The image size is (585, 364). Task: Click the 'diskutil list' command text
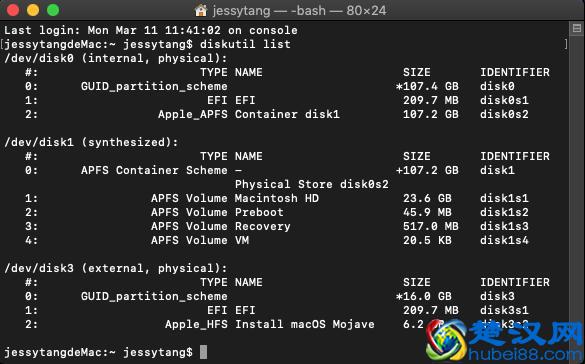[x=245, y=44]
